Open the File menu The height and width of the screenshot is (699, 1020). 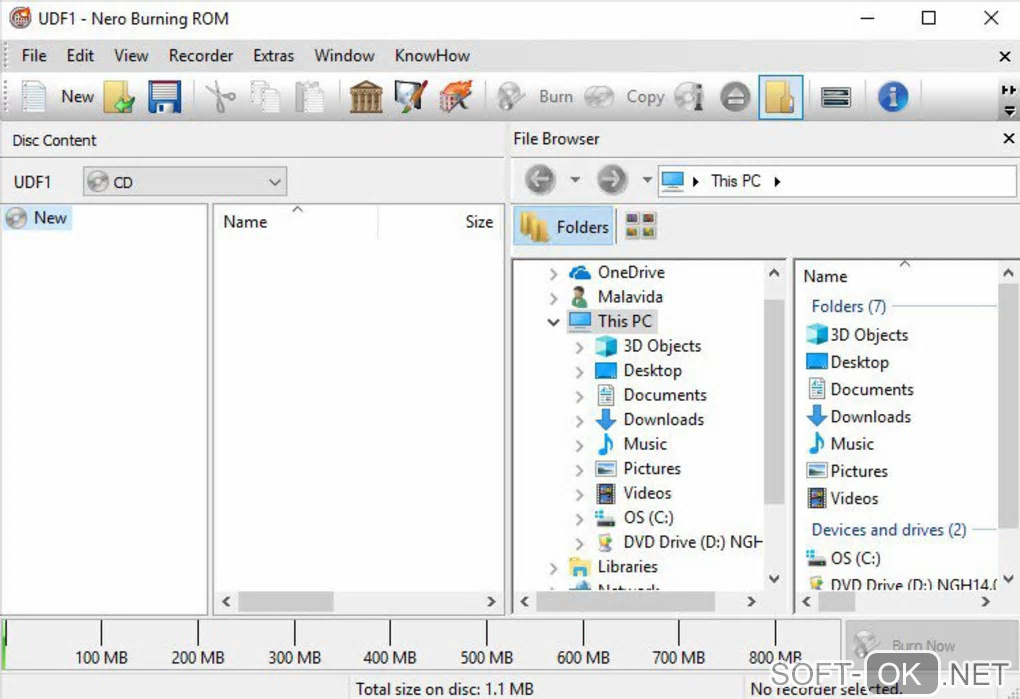click(34, 56)
